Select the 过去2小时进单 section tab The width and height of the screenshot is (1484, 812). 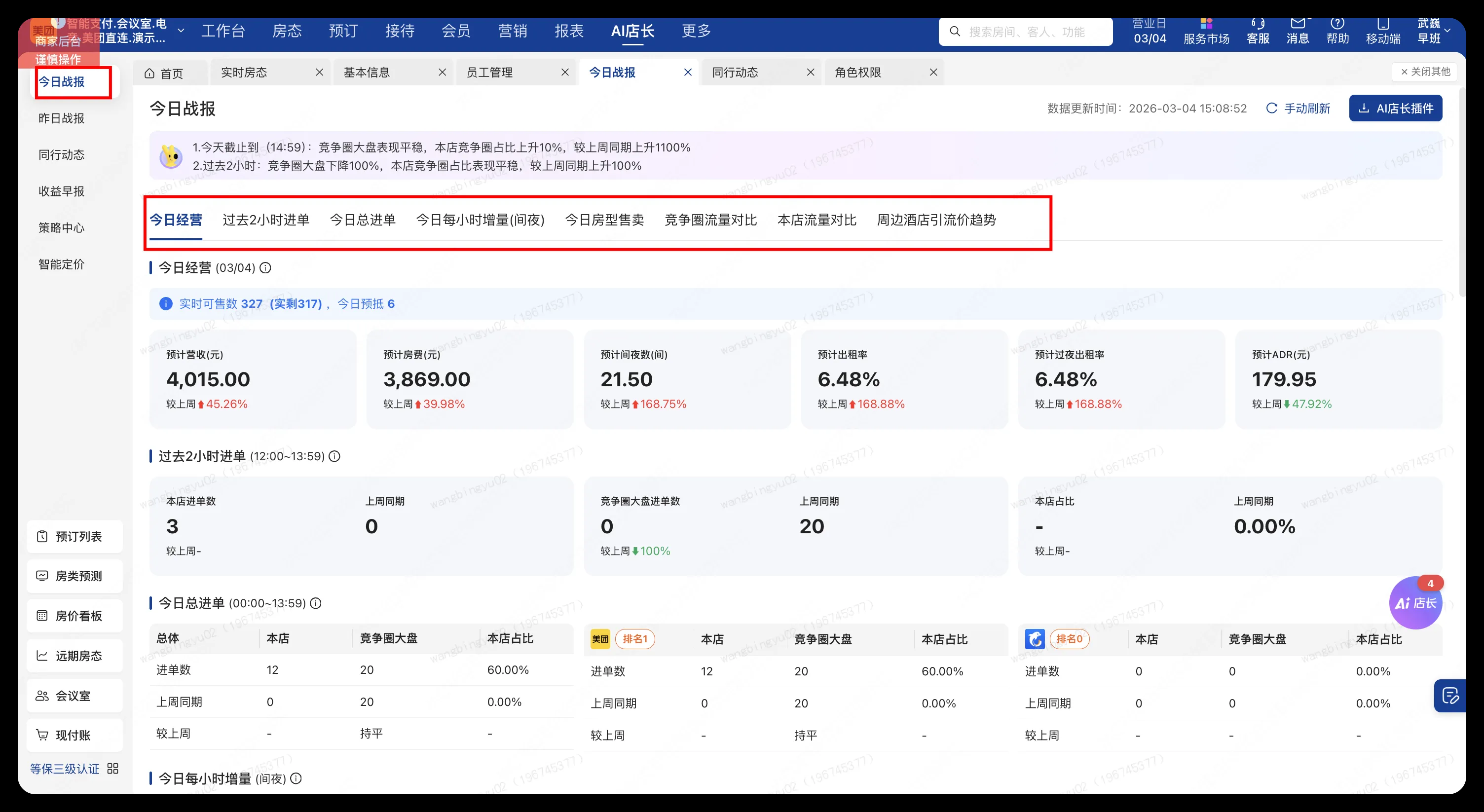pos(265,220)
